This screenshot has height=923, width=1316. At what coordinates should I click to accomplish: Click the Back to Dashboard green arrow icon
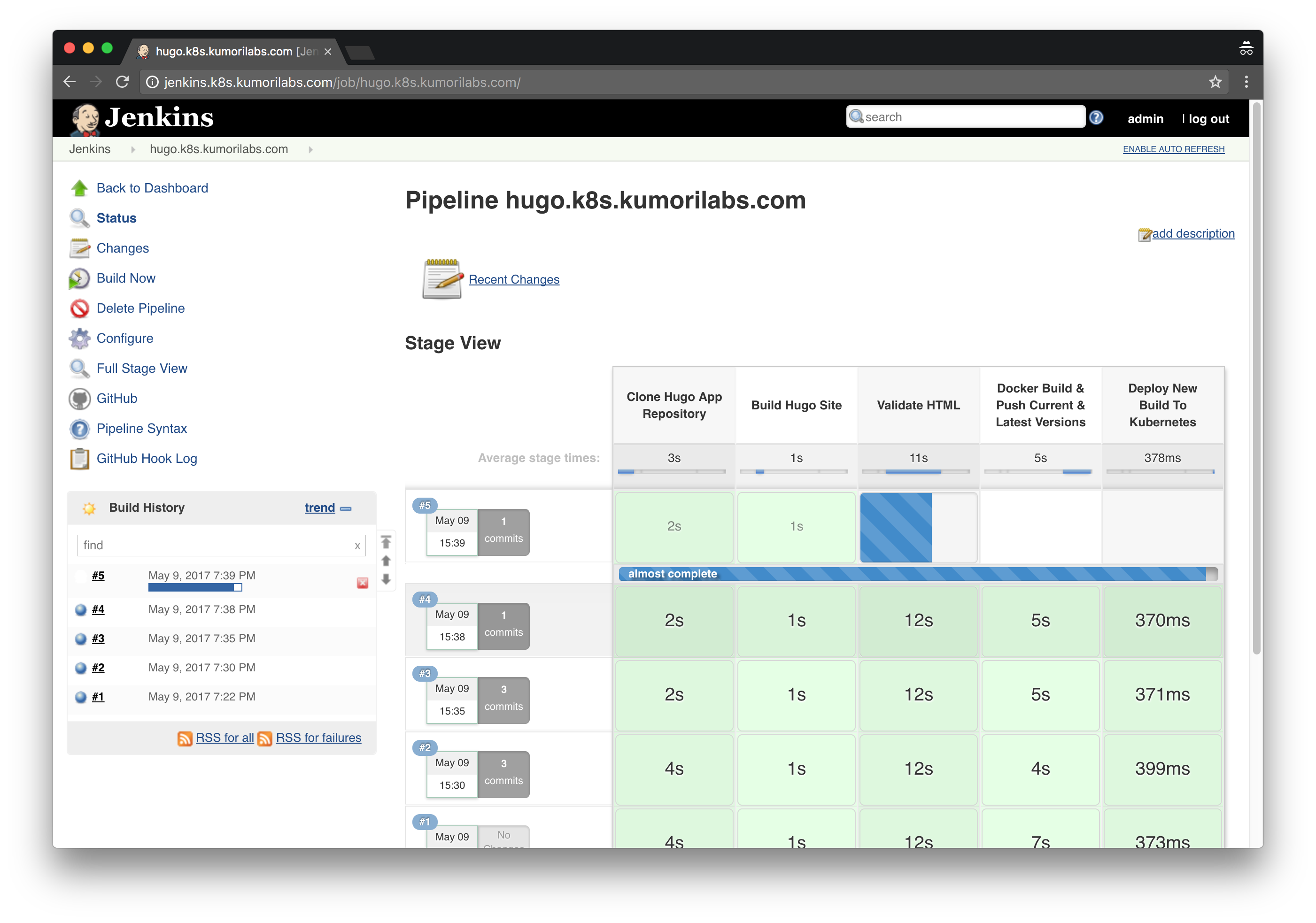[x=80, y=188]
